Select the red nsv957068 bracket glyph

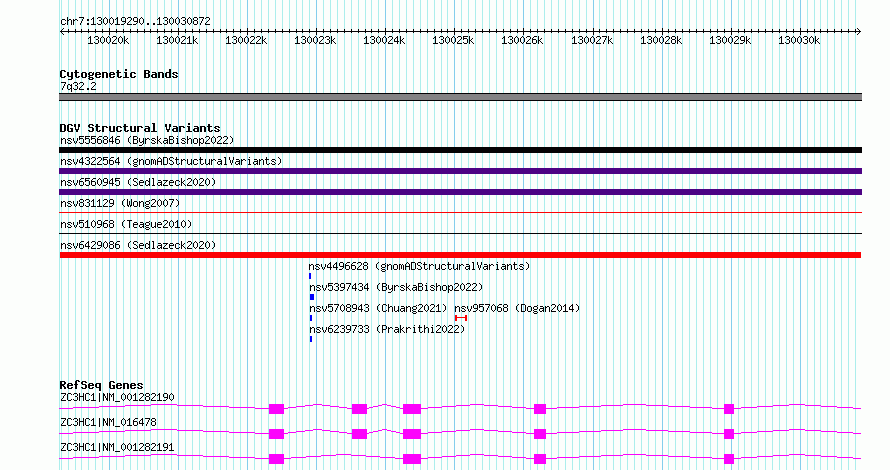click(461, 318)
